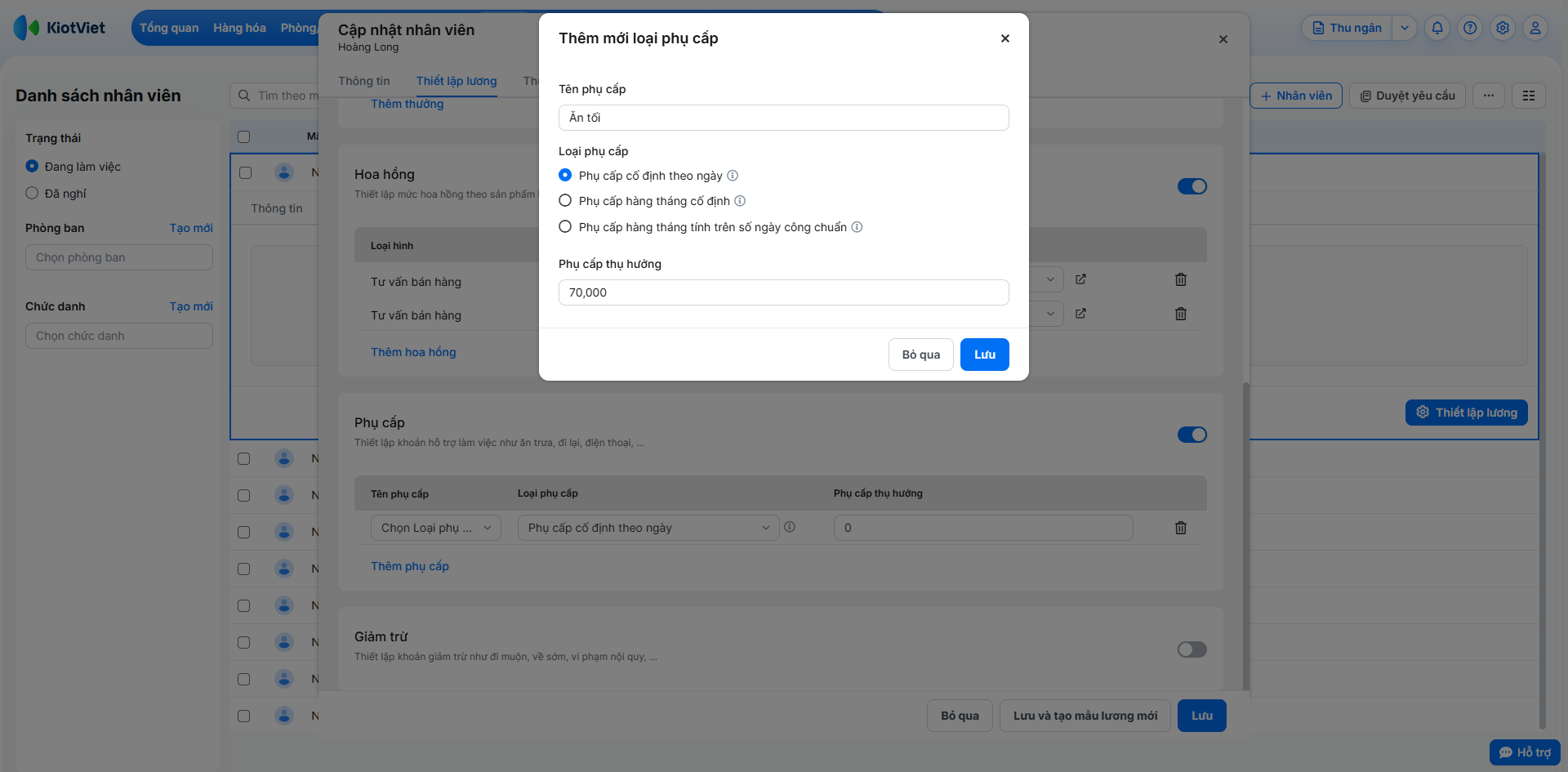
Task: Click the KiotViet logo
Action: click(x=60, y=28)
